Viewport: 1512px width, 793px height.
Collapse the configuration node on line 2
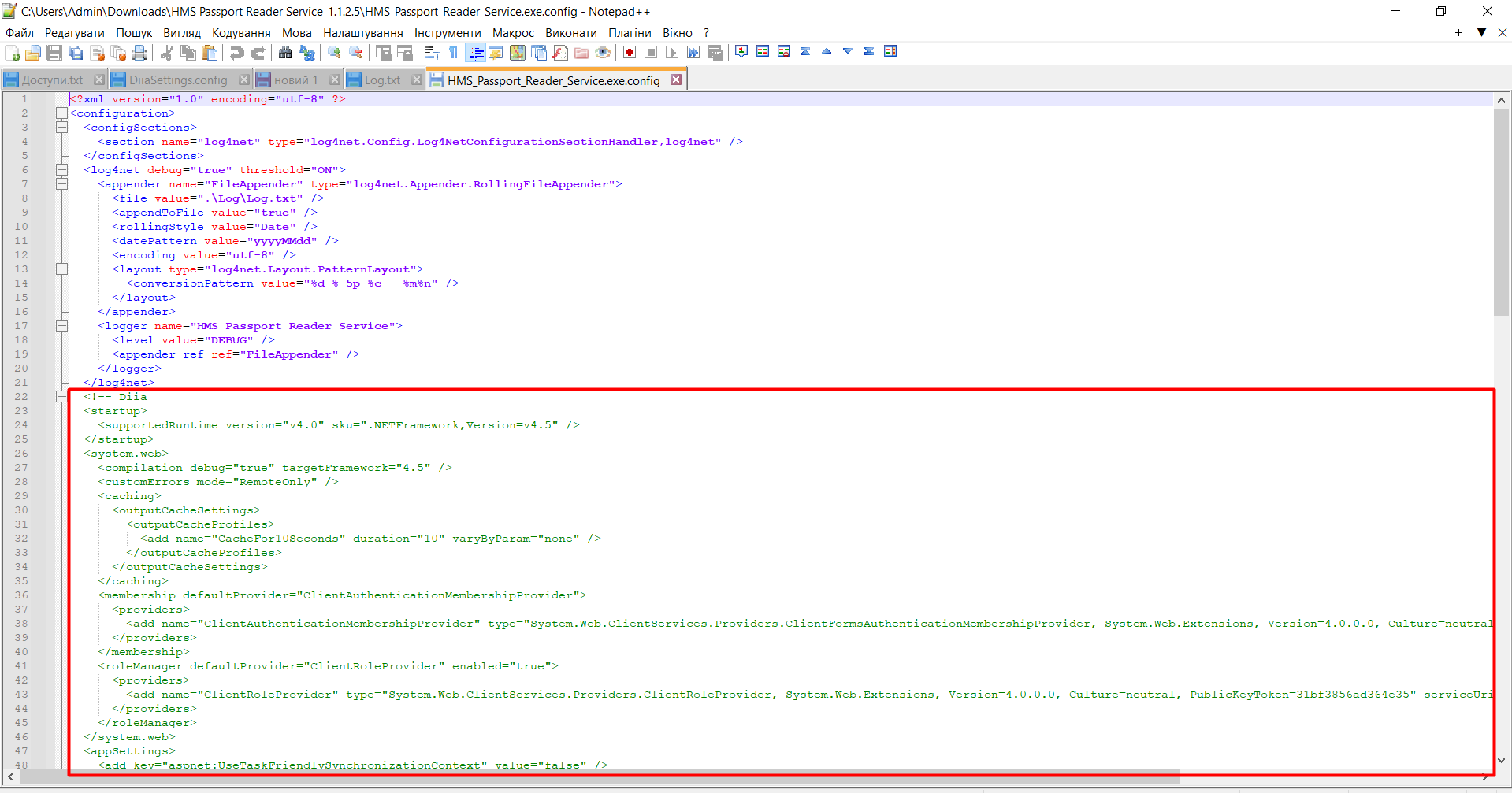click(x=61, y=113)
